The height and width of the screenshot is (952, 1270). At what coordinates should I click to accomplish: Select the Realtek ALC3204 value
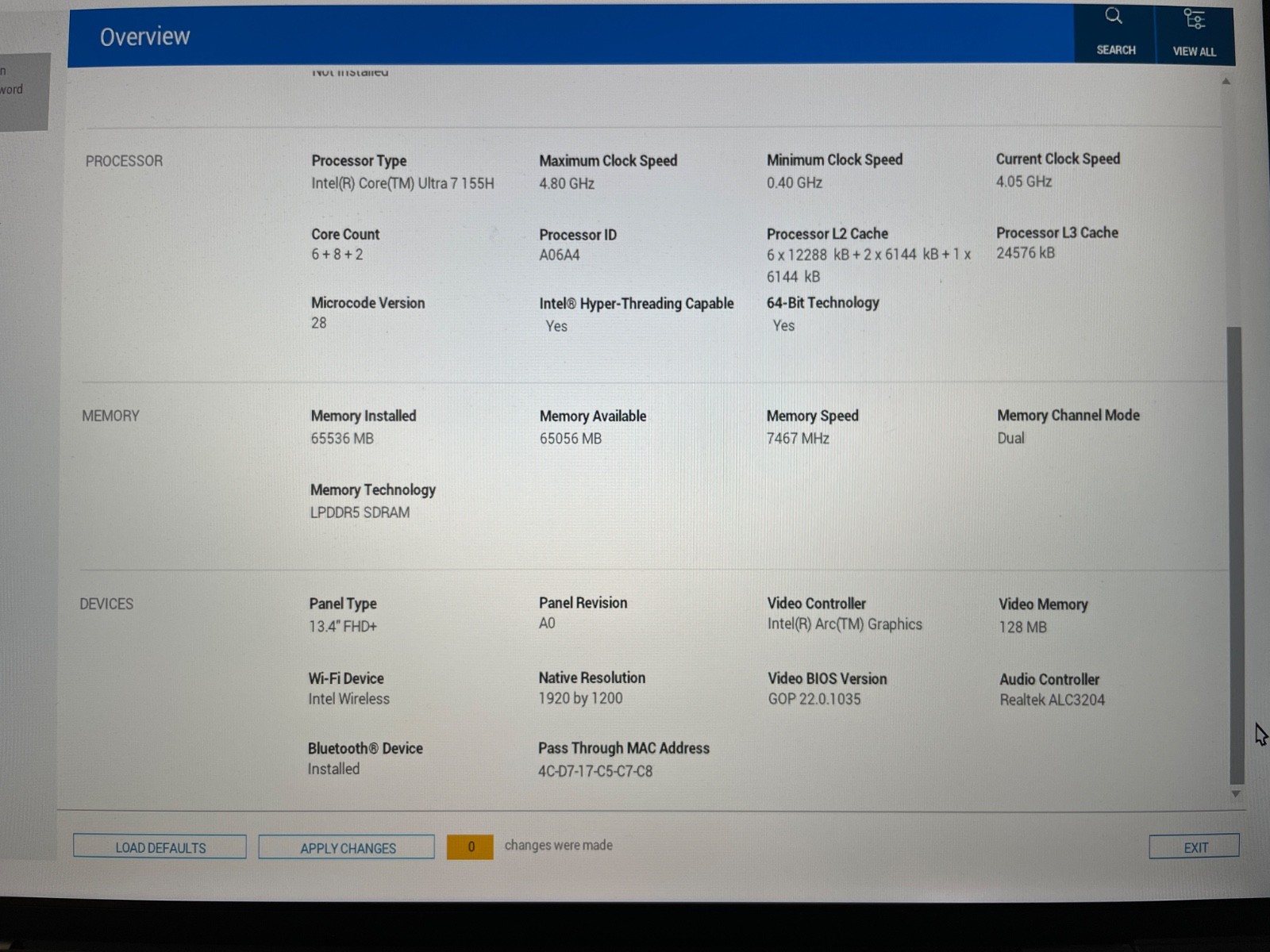pos(1053,700)
